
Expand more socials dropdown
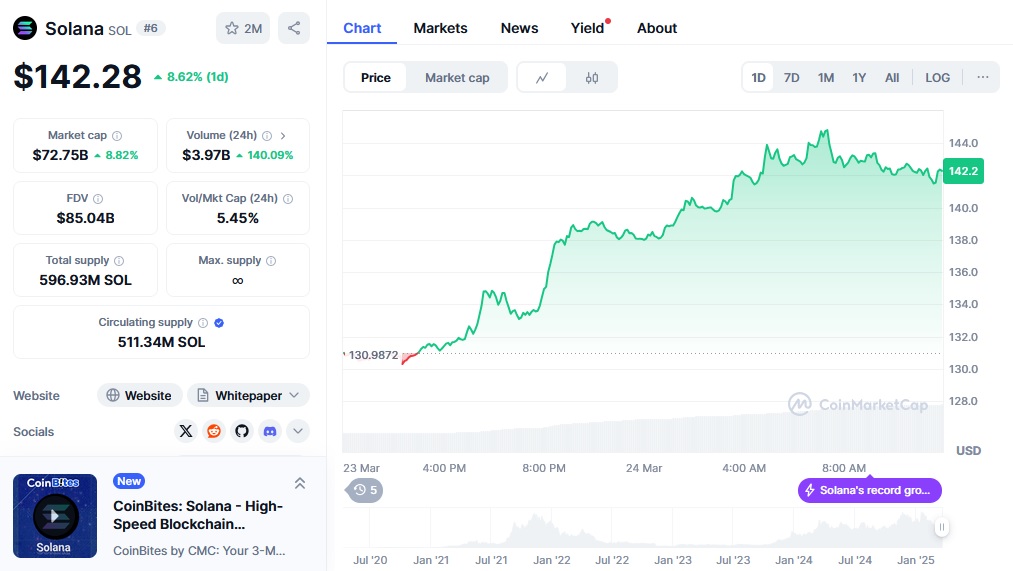point(298,431)
